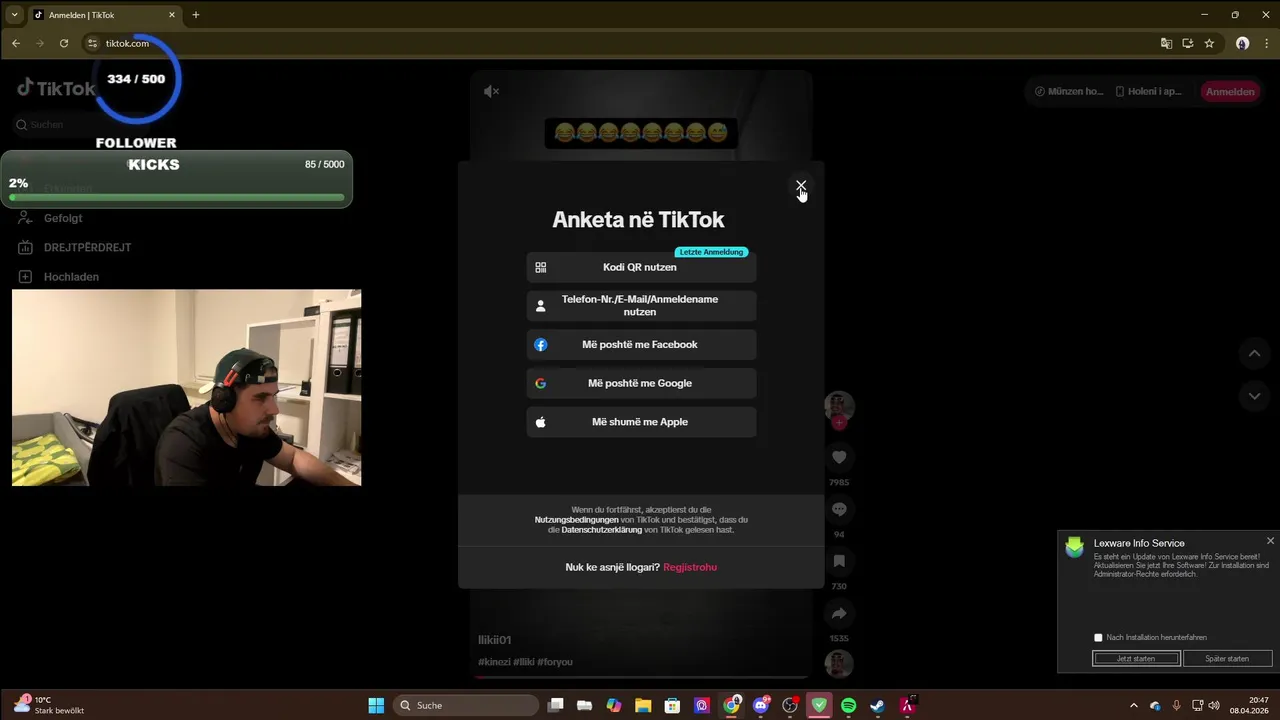This screenshot has height=720, width=1280.
Task: Show hidden tray icons chevron
Action: click(1134, 706)
